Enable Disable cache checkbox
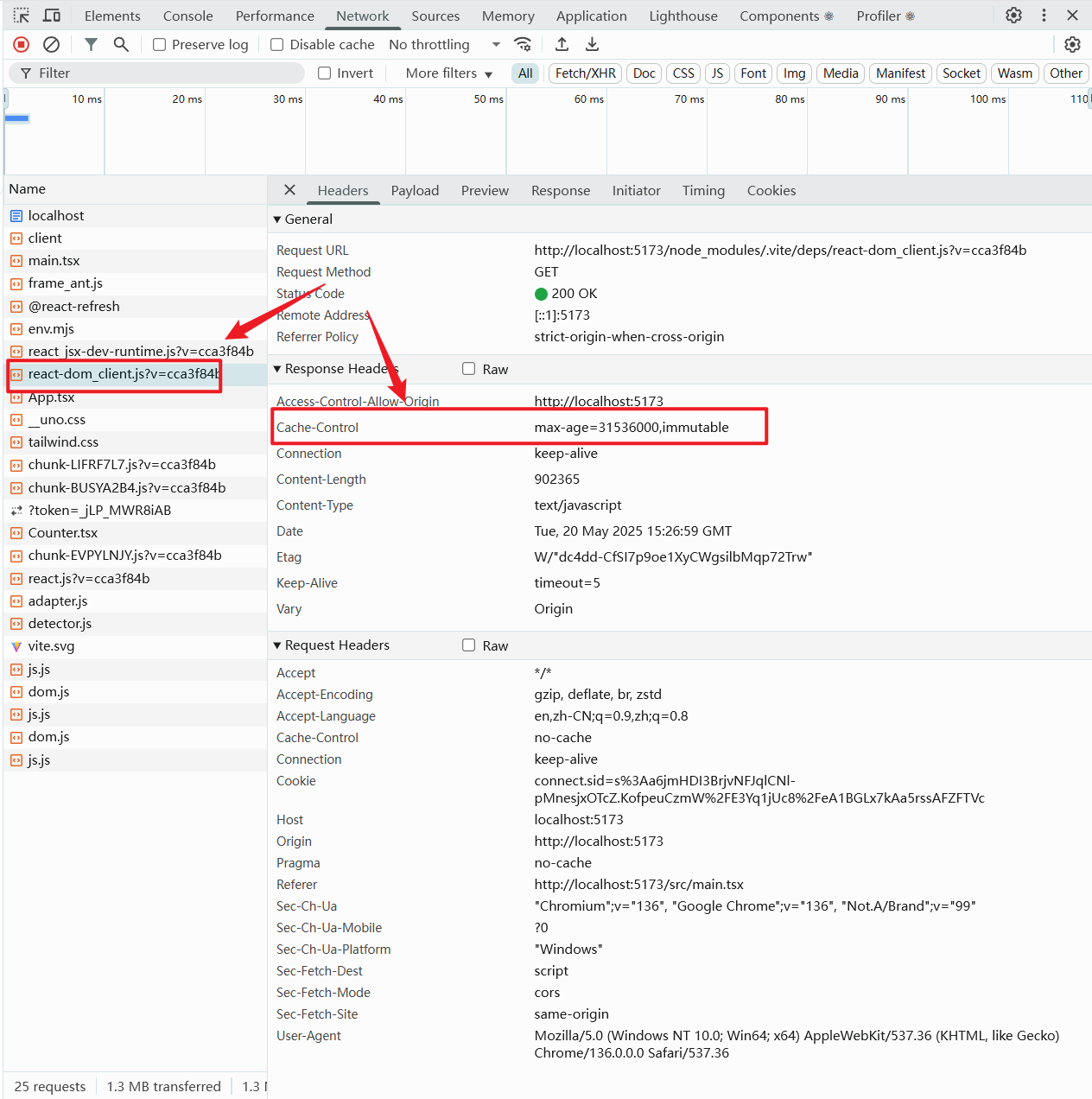1092x1099 pixels. [276, 45]
